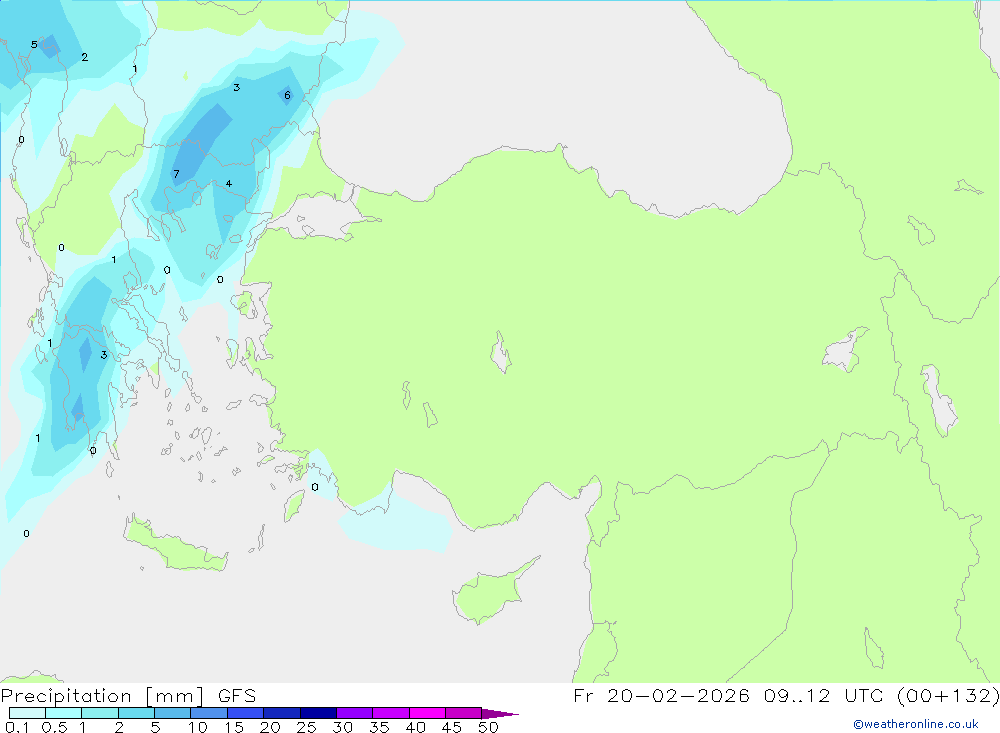Viewport: 1000px width, 733px height.
Task: Click the 'Precipitation [mm]' title text
Action: coord(102,696)
